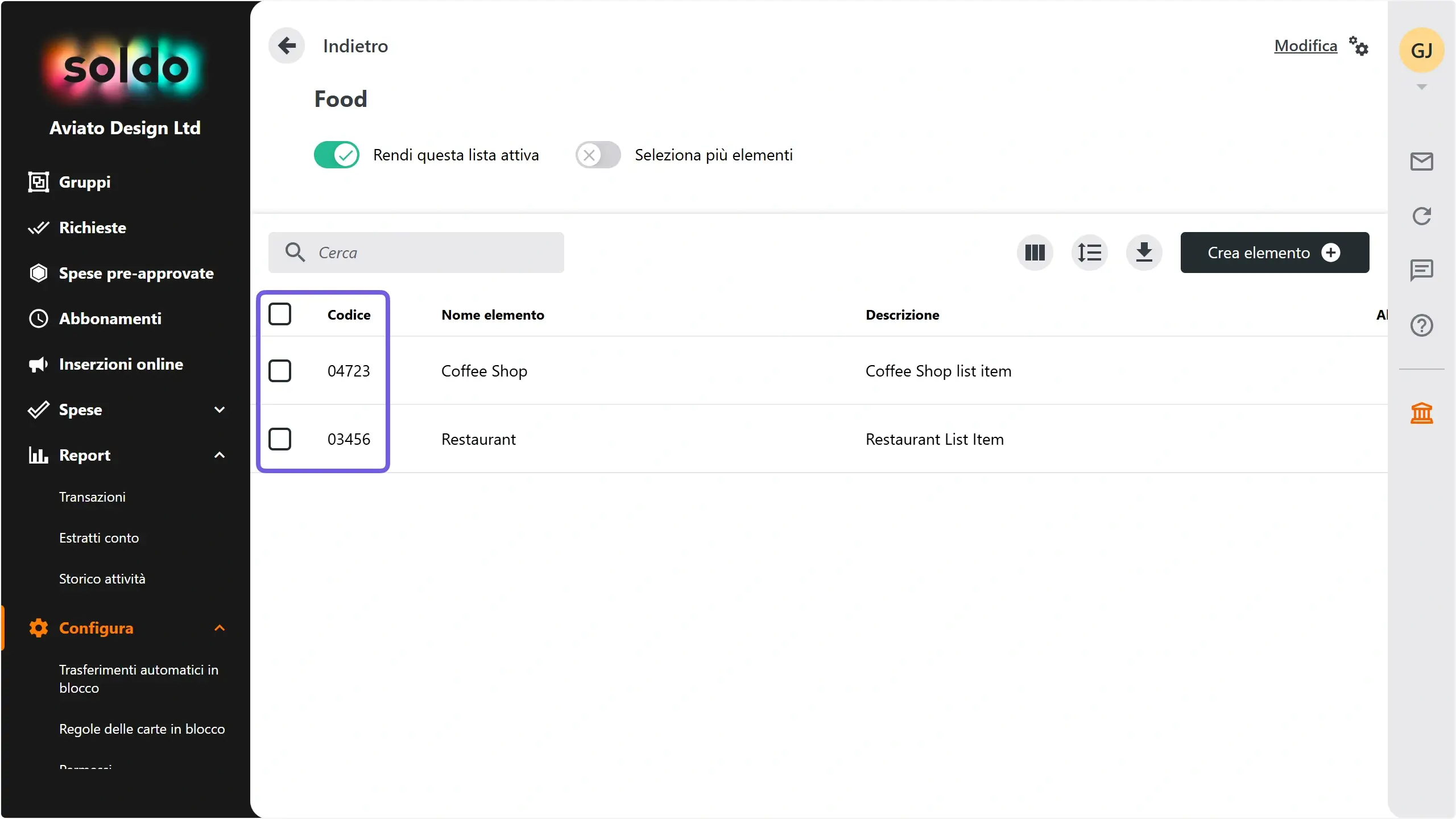The height and width of the screenshot is (819, 1456).
Task: Check the select-all checkbox in header
Action: (x=280, y=314)
